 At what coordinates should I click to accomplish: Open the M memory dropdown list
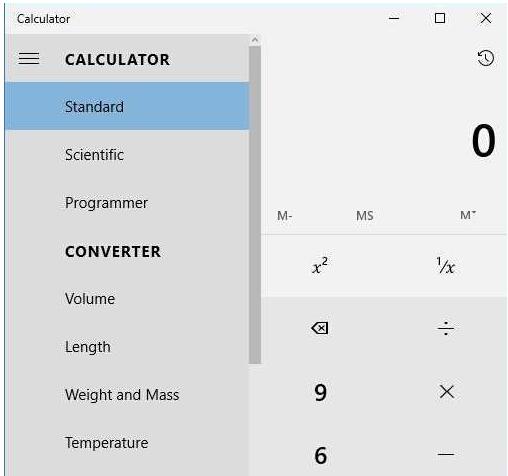(x=468, y=215)
